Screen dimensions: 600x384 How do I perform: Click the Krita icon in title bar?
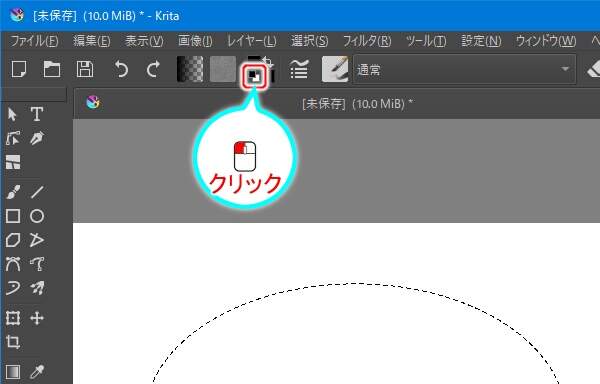[x=16, y=15]
